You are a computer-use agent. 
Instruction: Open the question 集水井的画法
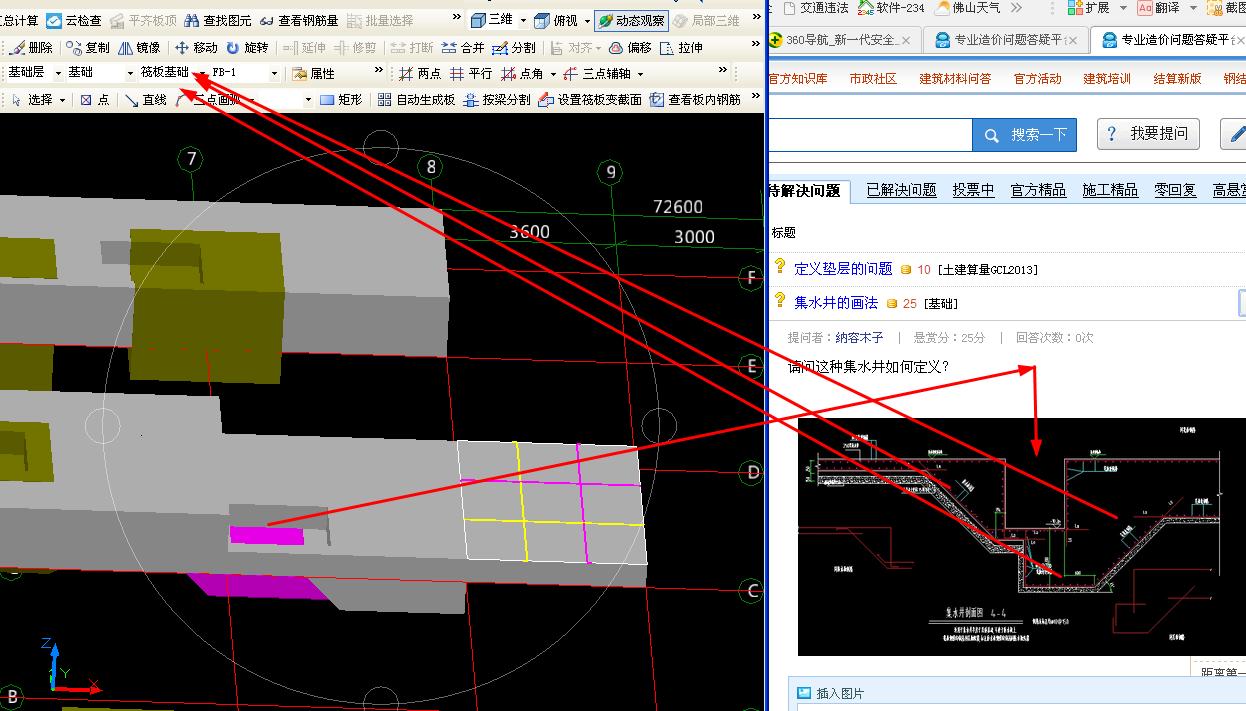(x=836, y=302)
